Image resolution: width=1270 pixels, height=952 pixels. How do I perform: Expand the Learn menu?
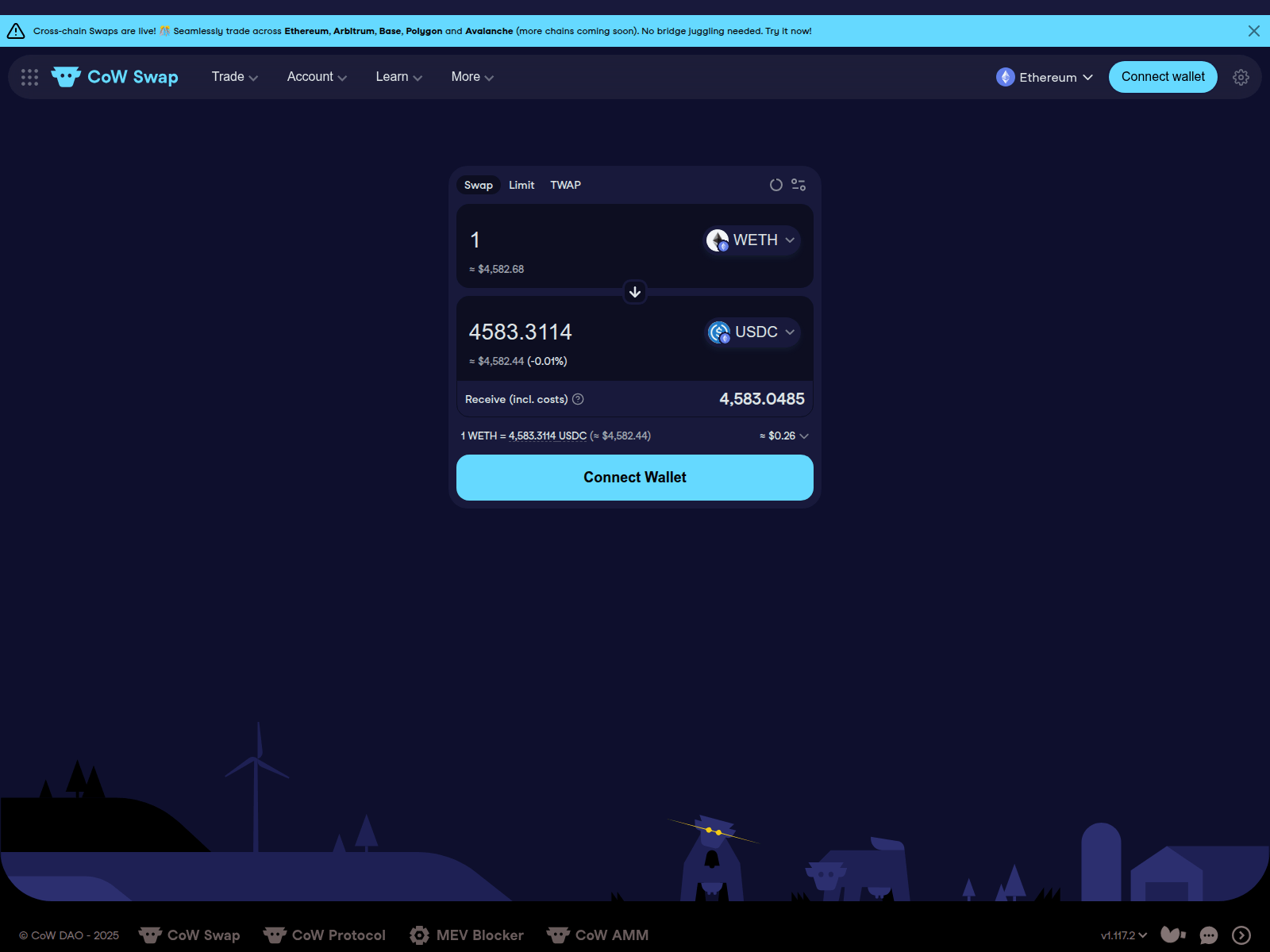coord(398,77)
